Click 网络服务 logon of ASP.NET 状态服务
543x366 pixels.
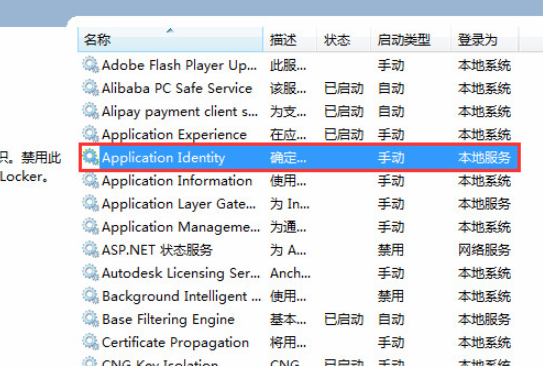pos(484,250)
